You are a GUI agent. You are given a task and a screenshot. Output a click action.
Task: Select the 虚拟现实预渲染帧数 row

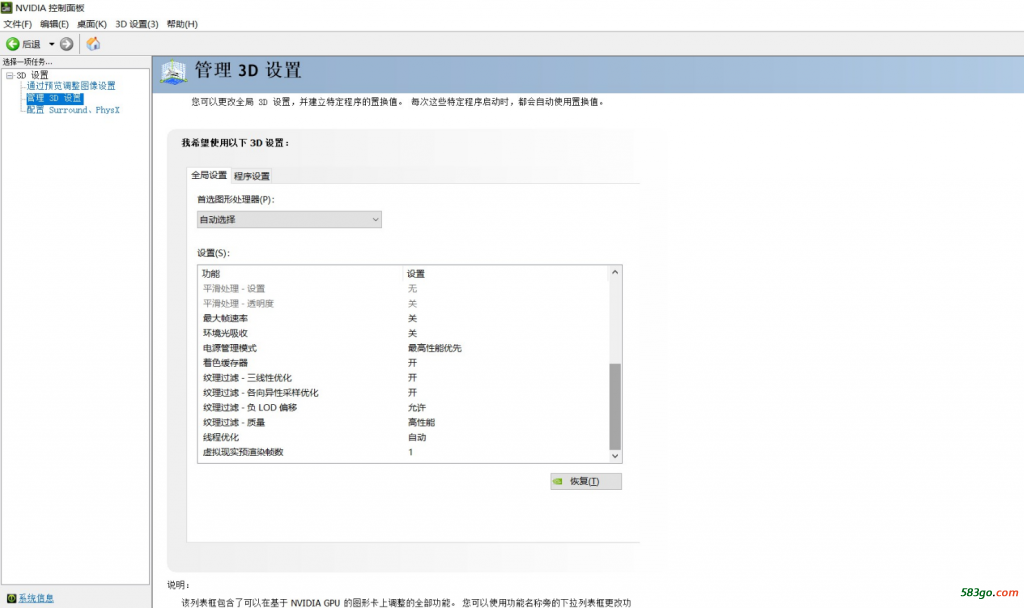(403, 452)
